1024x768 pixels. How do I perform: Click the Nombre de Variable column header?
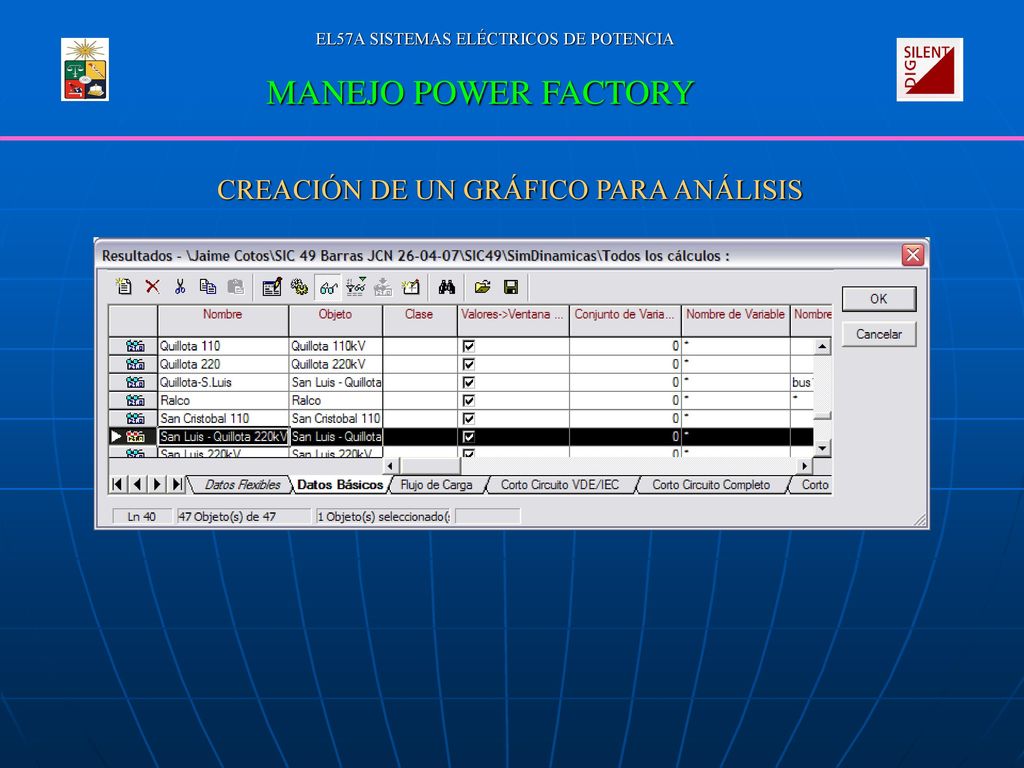tap(735, 320)
